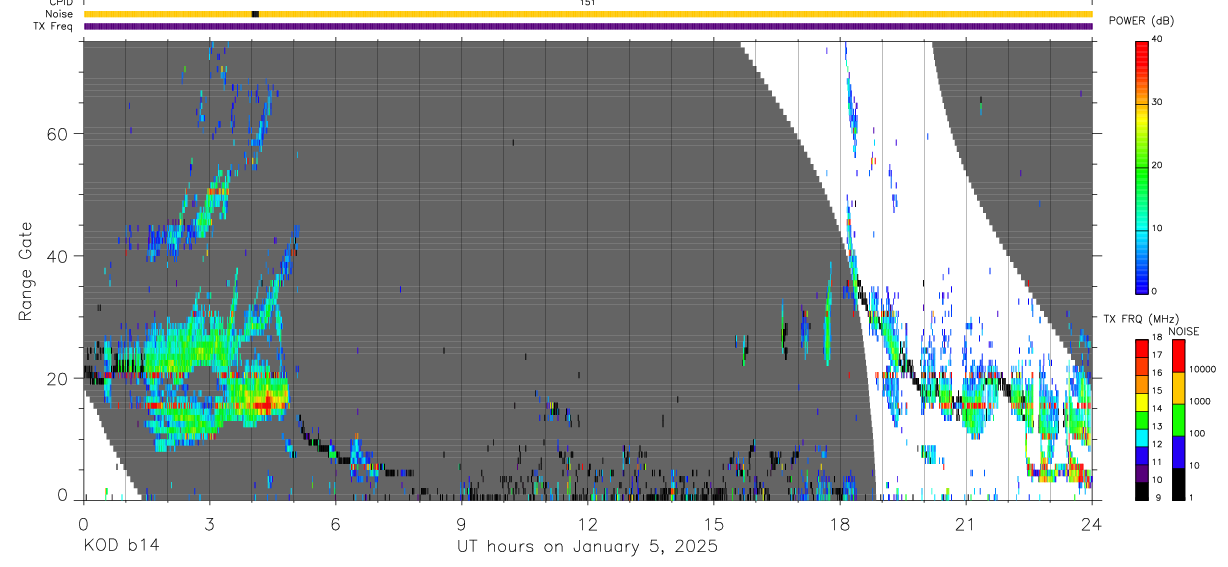The height and width of the screenshot is (567, 1228).
Task: Click the x-axis tick label "9"
Action: [x=461, y=524]
